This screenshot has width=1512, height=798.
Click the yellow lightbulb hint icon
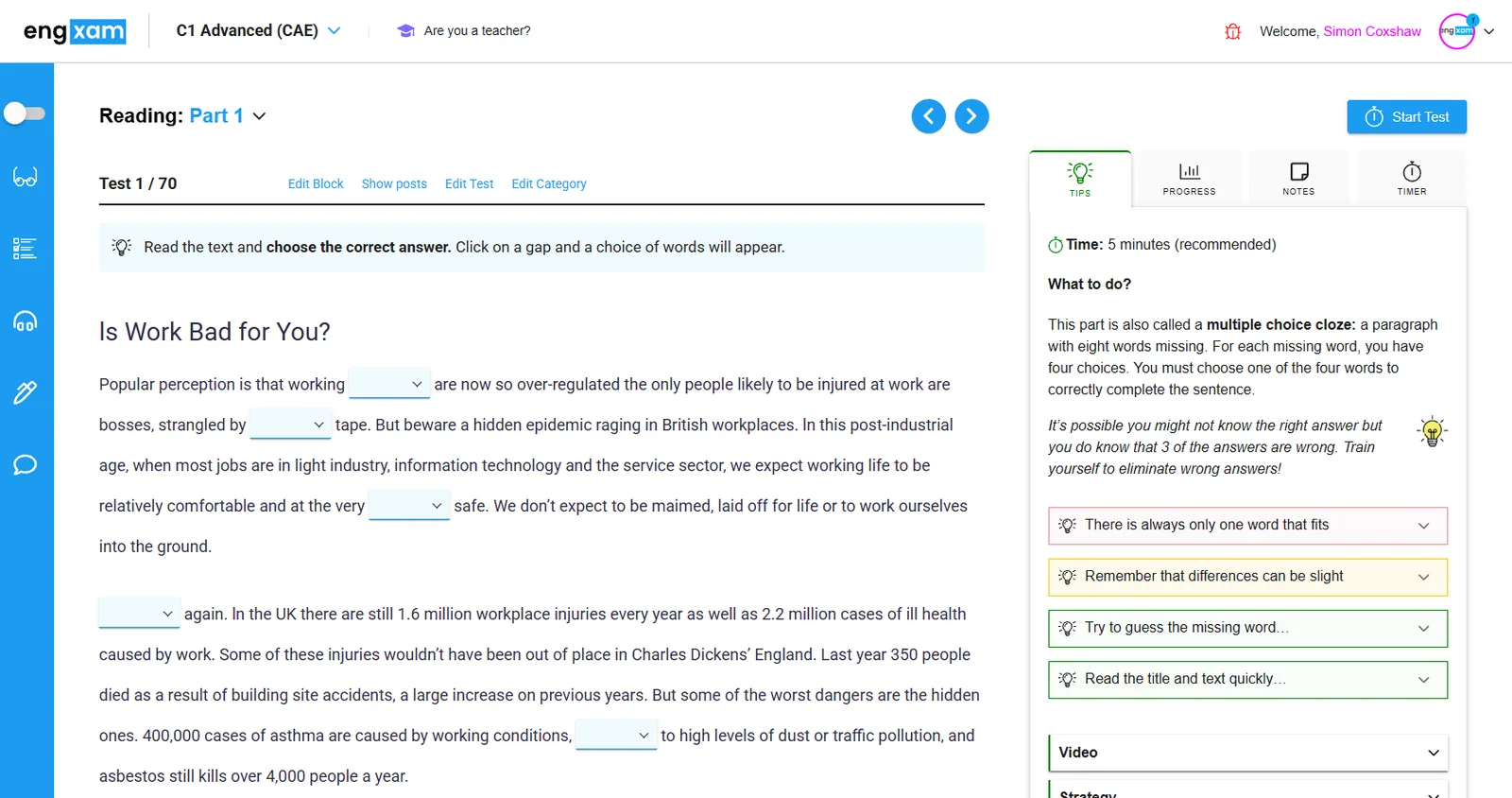tap(1433, 431)
